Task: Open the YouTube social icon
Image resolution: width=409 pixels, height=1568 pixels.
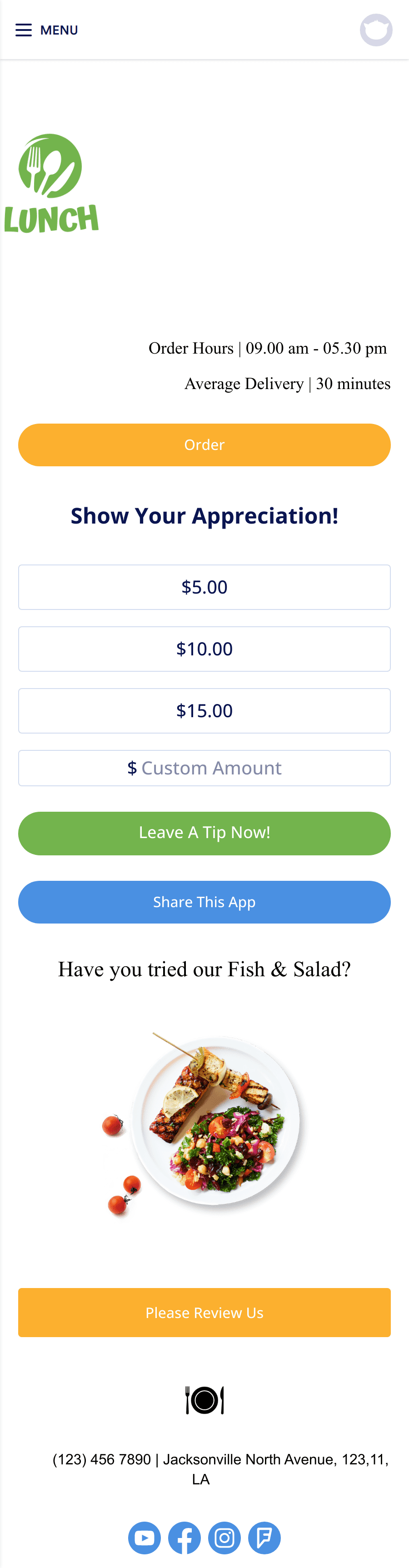Action: coord(144,1538)
